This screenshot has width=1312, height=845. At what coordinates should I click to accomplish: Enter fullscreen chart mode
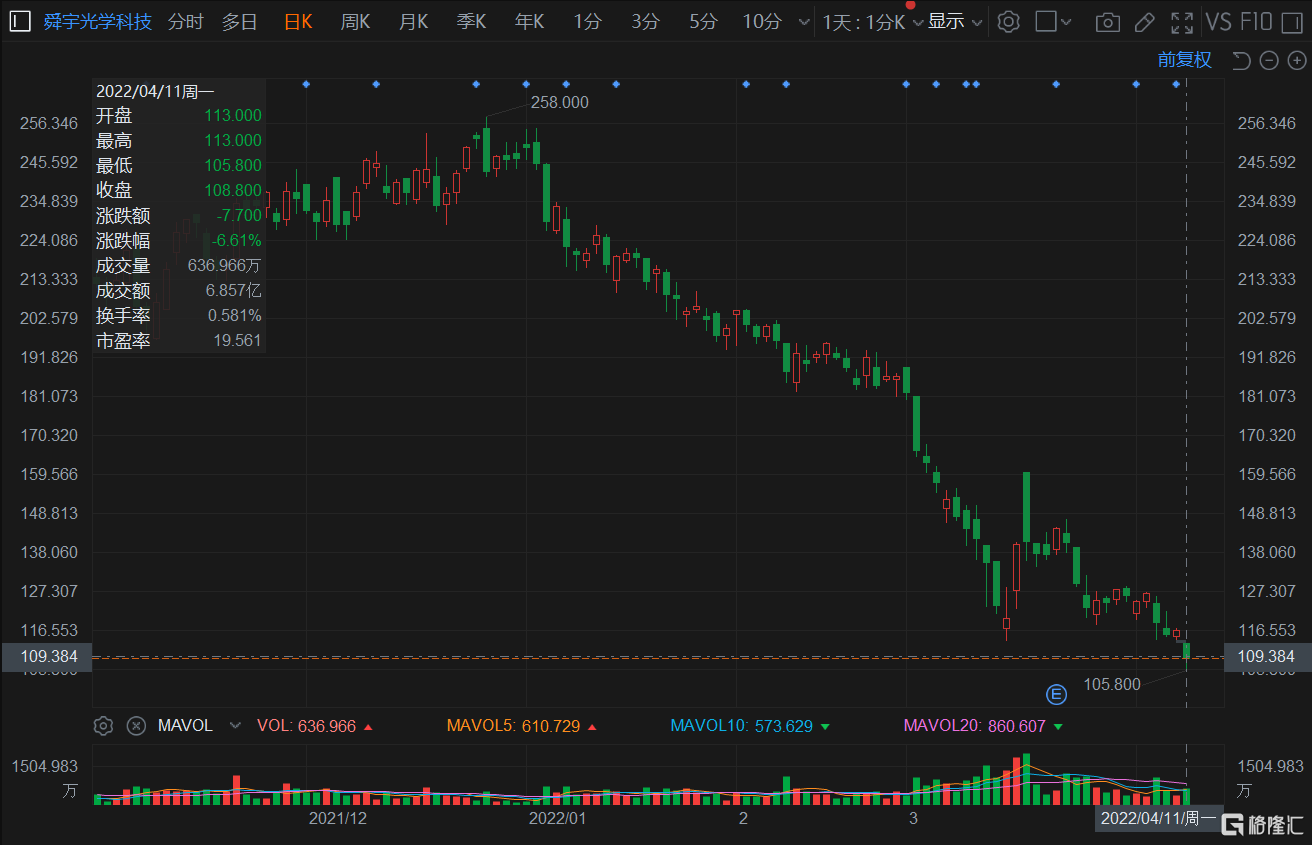[1182, 22]
